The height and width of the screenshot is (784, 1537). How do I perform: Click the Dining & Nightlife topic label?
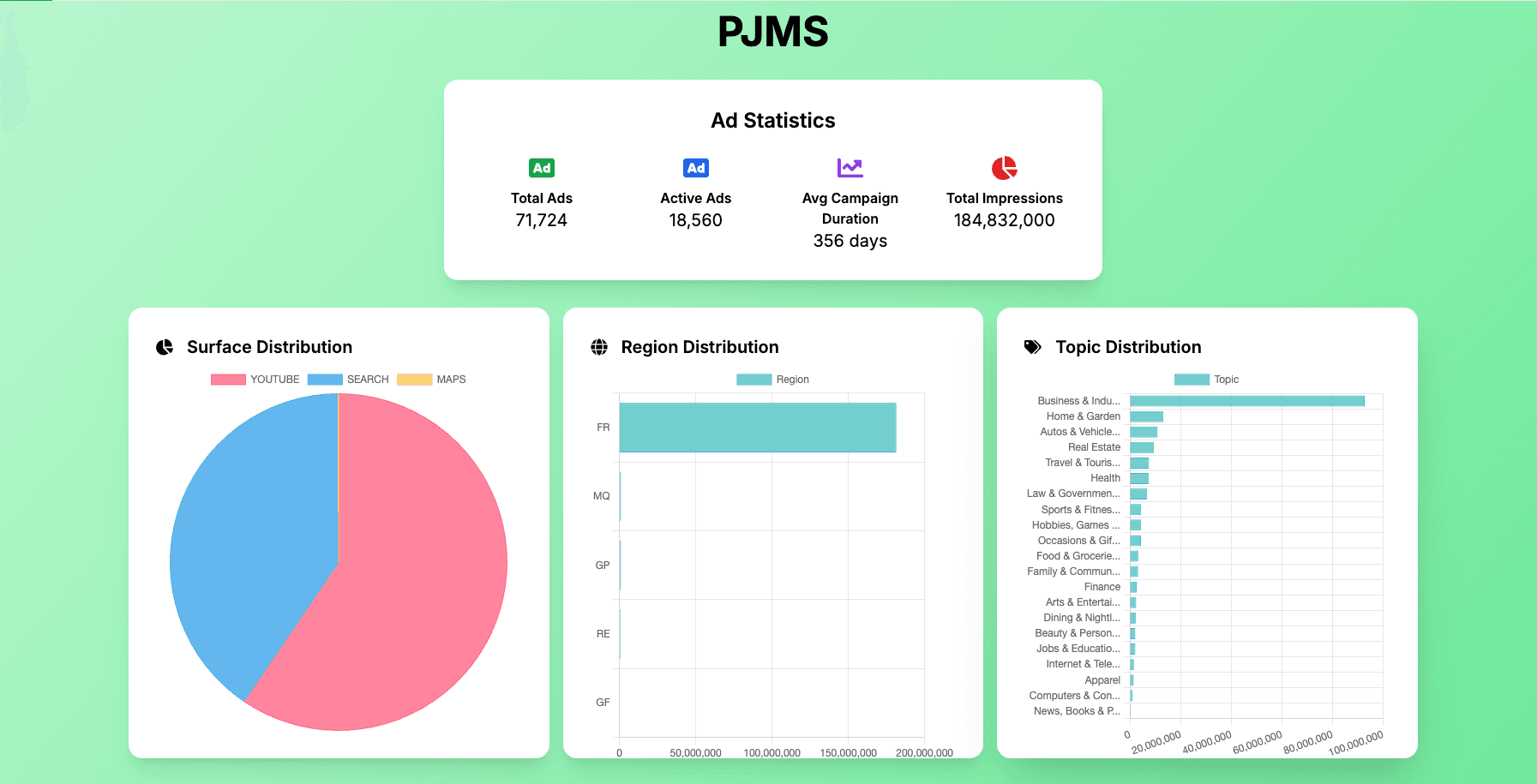[x=1082, y=618]
